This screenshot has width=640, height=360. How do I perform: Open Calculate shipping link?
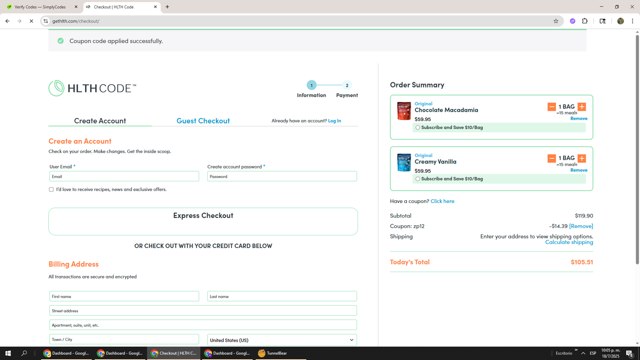(x=569, y=242)
